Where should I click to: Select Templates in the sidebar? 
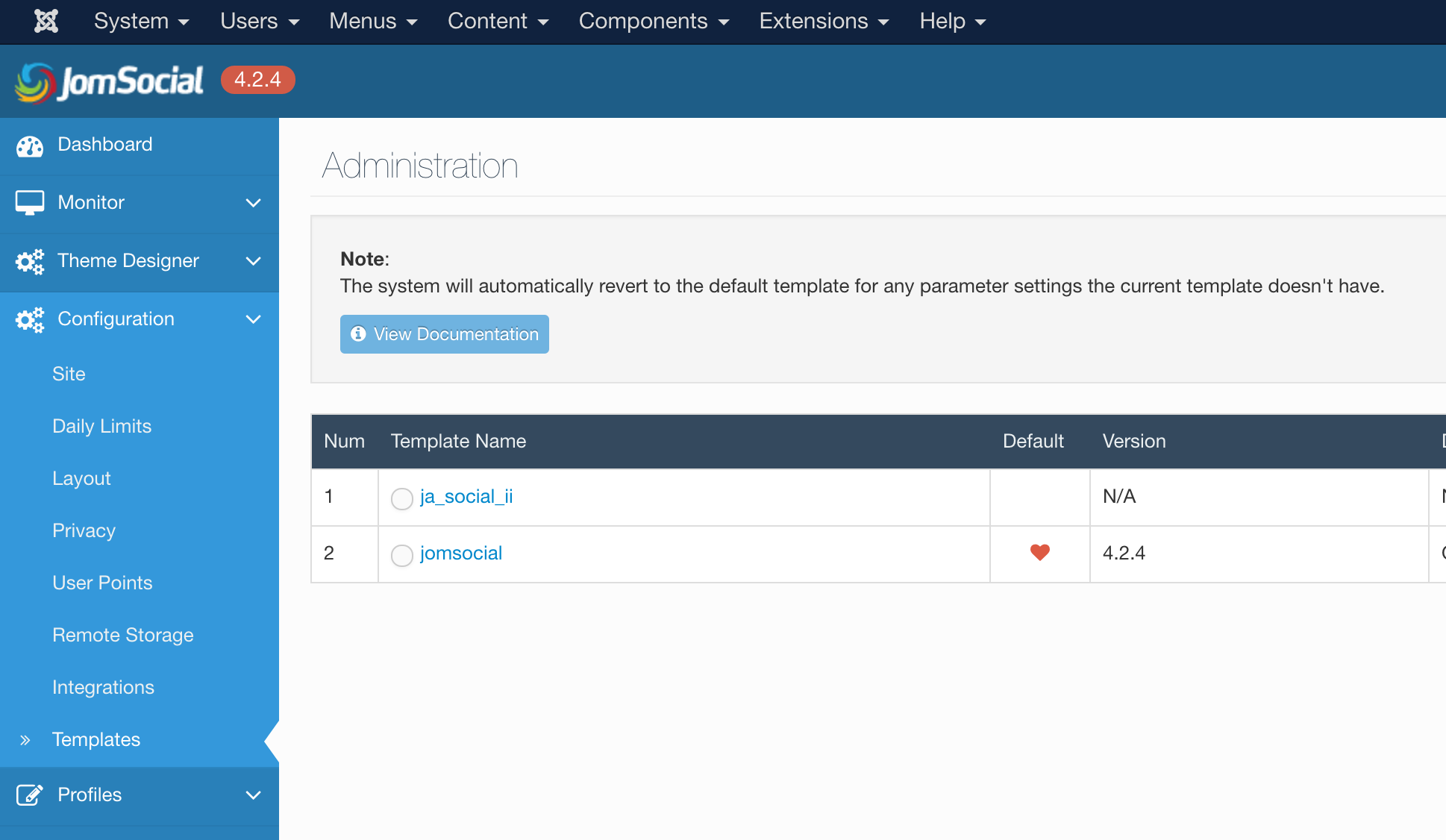pos(96,739)
